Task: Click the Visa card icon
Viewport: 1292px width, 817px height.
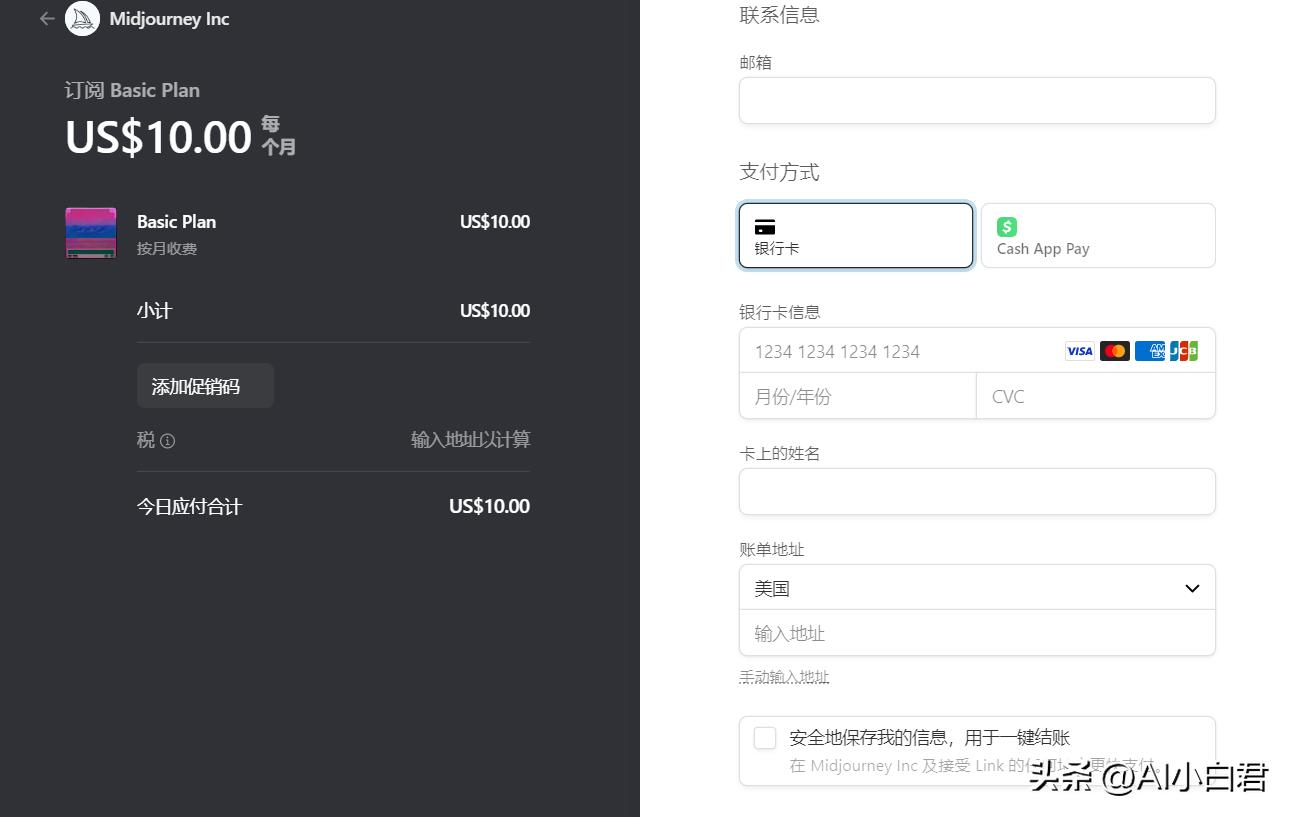Action: click(x=1079, y=351)
